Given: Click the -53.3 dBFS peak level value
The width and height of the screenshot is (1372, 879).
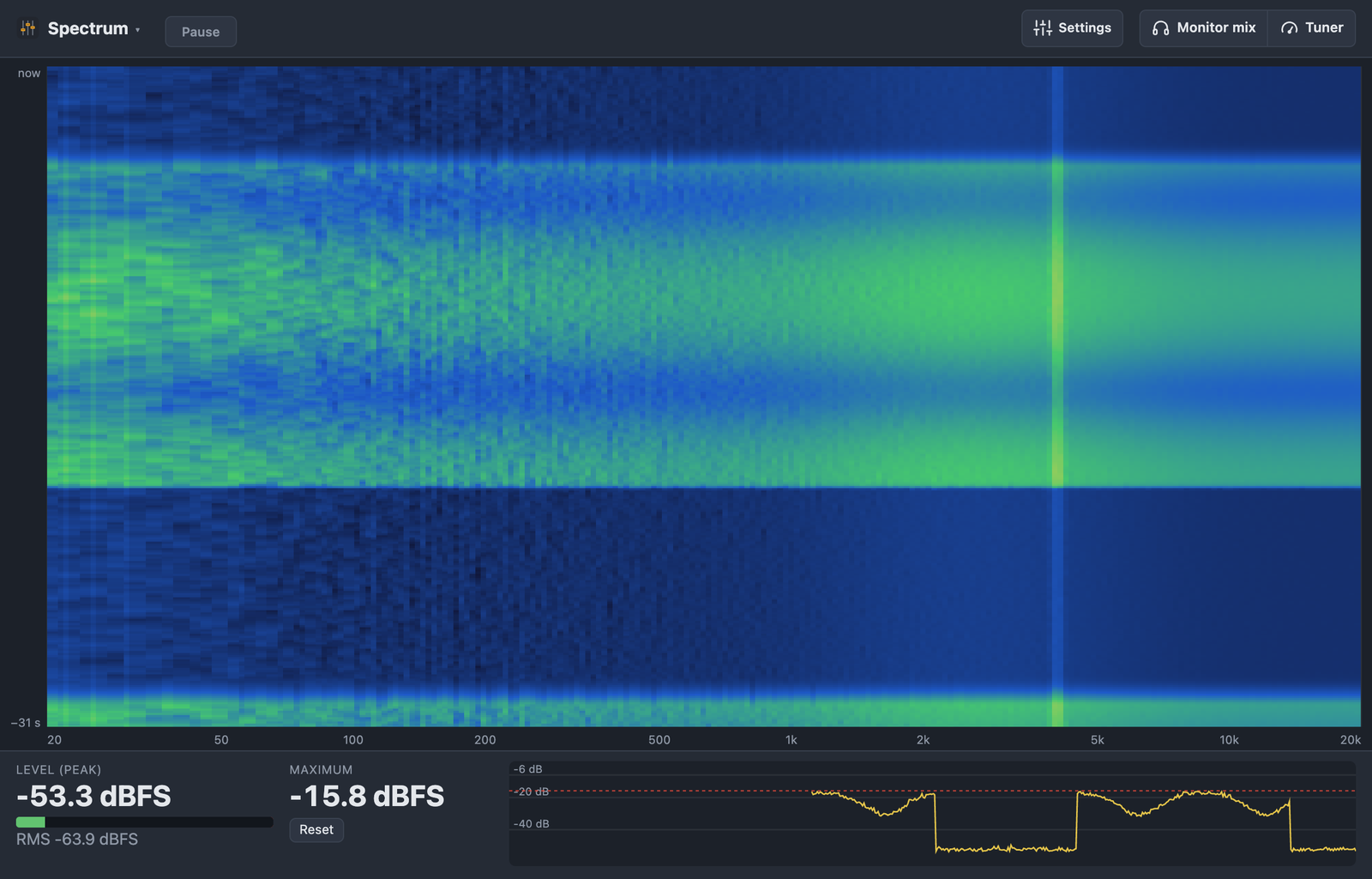Looking at the screenshot, I should [93, 796].
